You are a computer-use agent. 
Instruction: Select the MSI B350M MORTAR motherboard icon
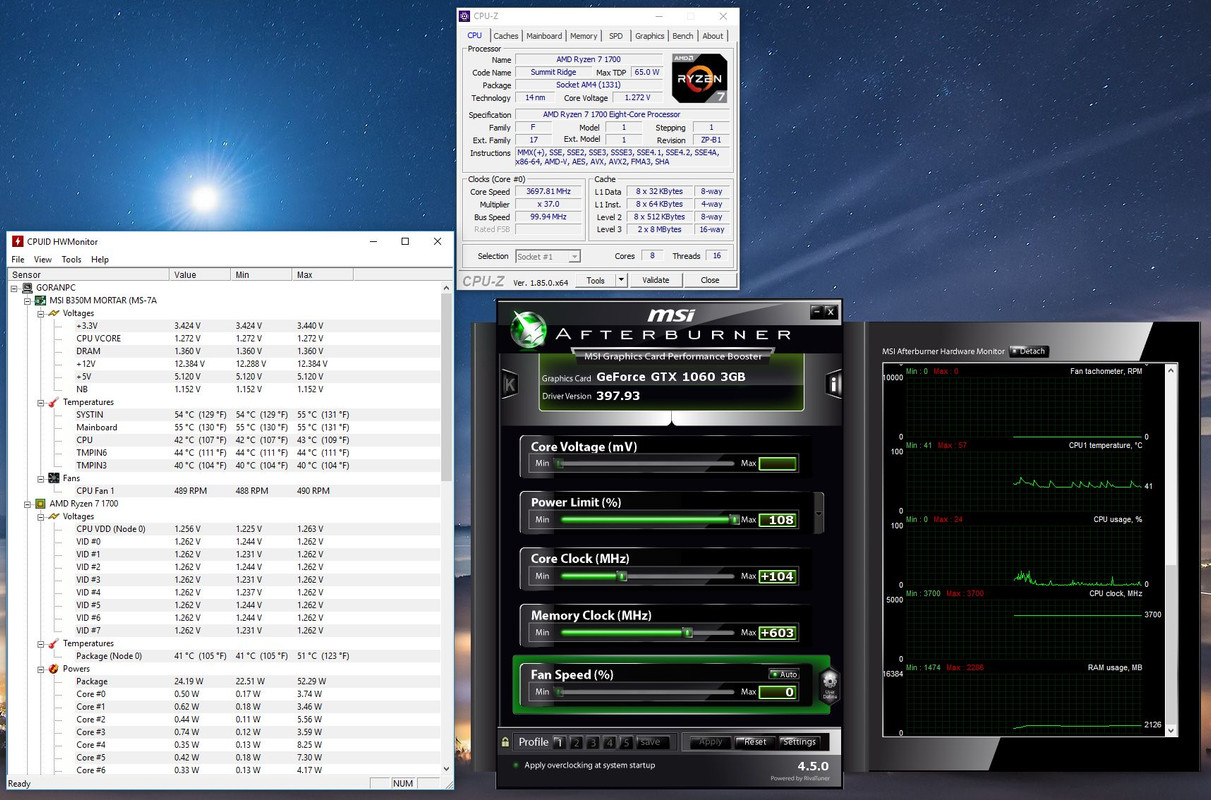[40, 300]
